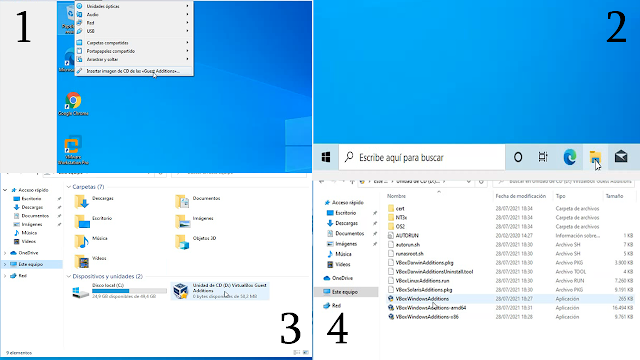Sort files by Fecha de modificación column
Viewport: 640px width, 360px height.
(521, 196)
